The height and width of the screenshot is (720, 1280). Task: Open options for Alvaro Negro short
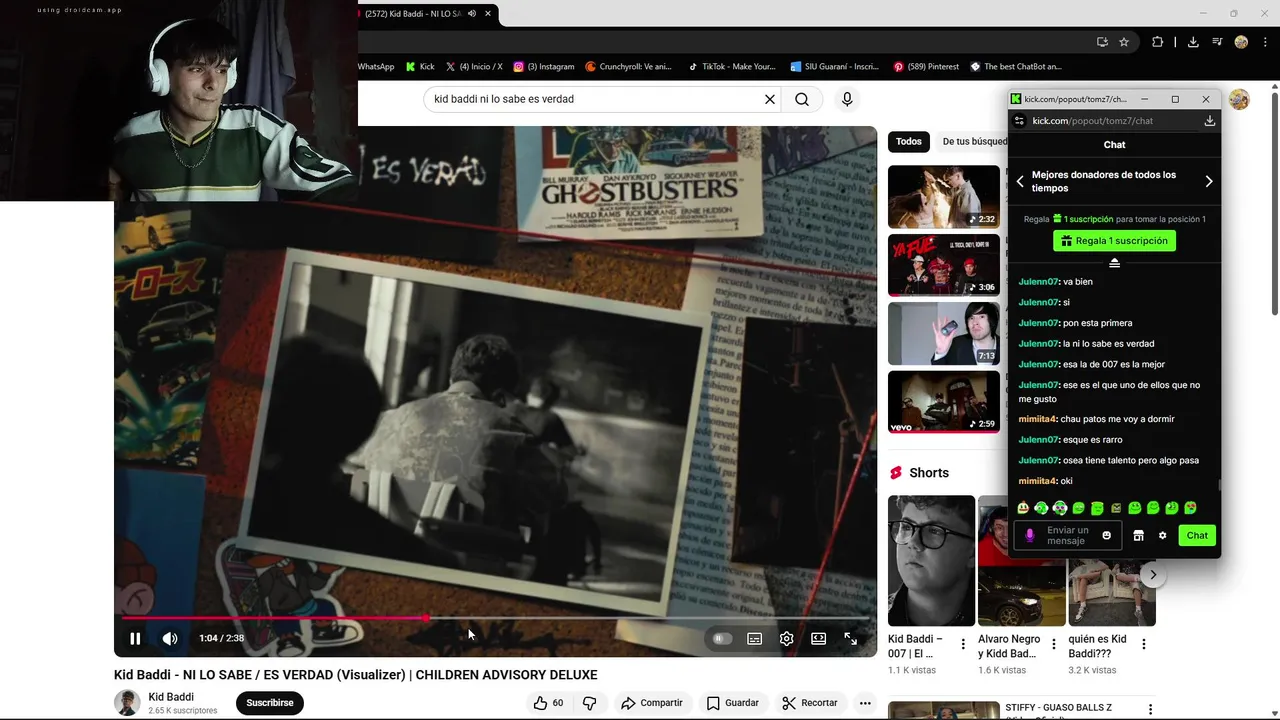point(1053,644)
